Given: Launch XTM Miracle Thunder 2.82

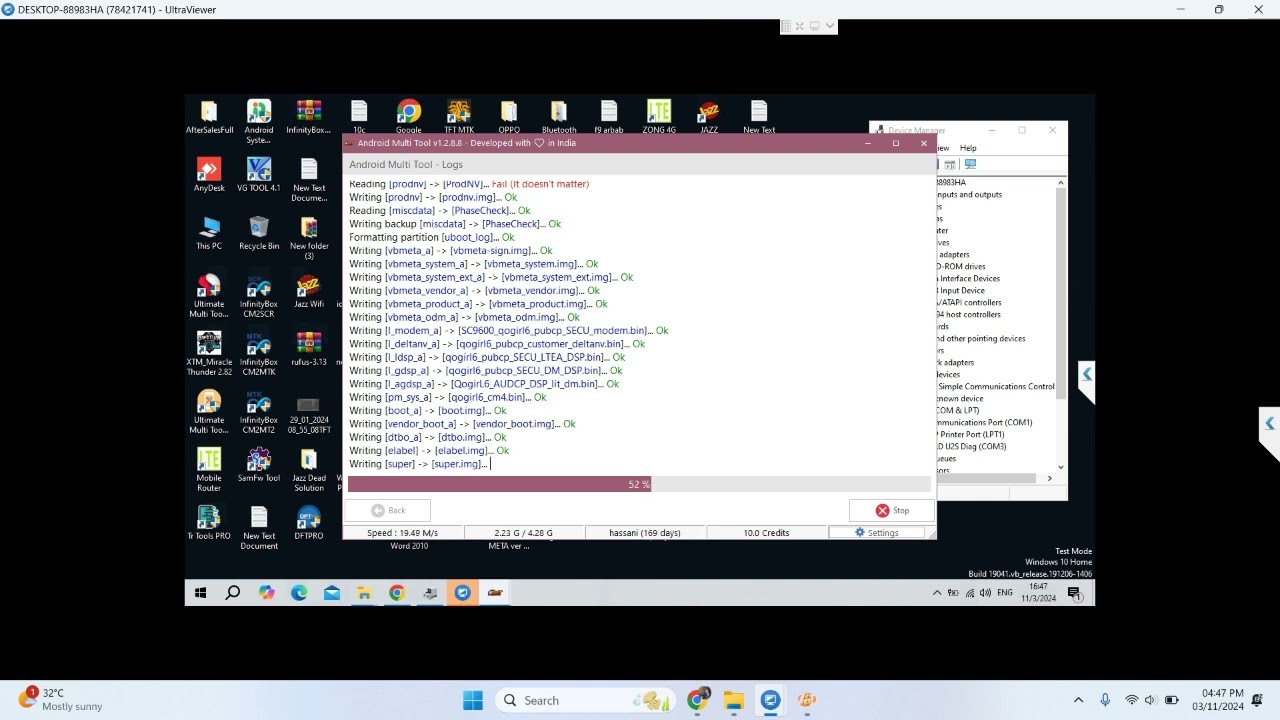Looking at the screenshot, I should [209, 354].
